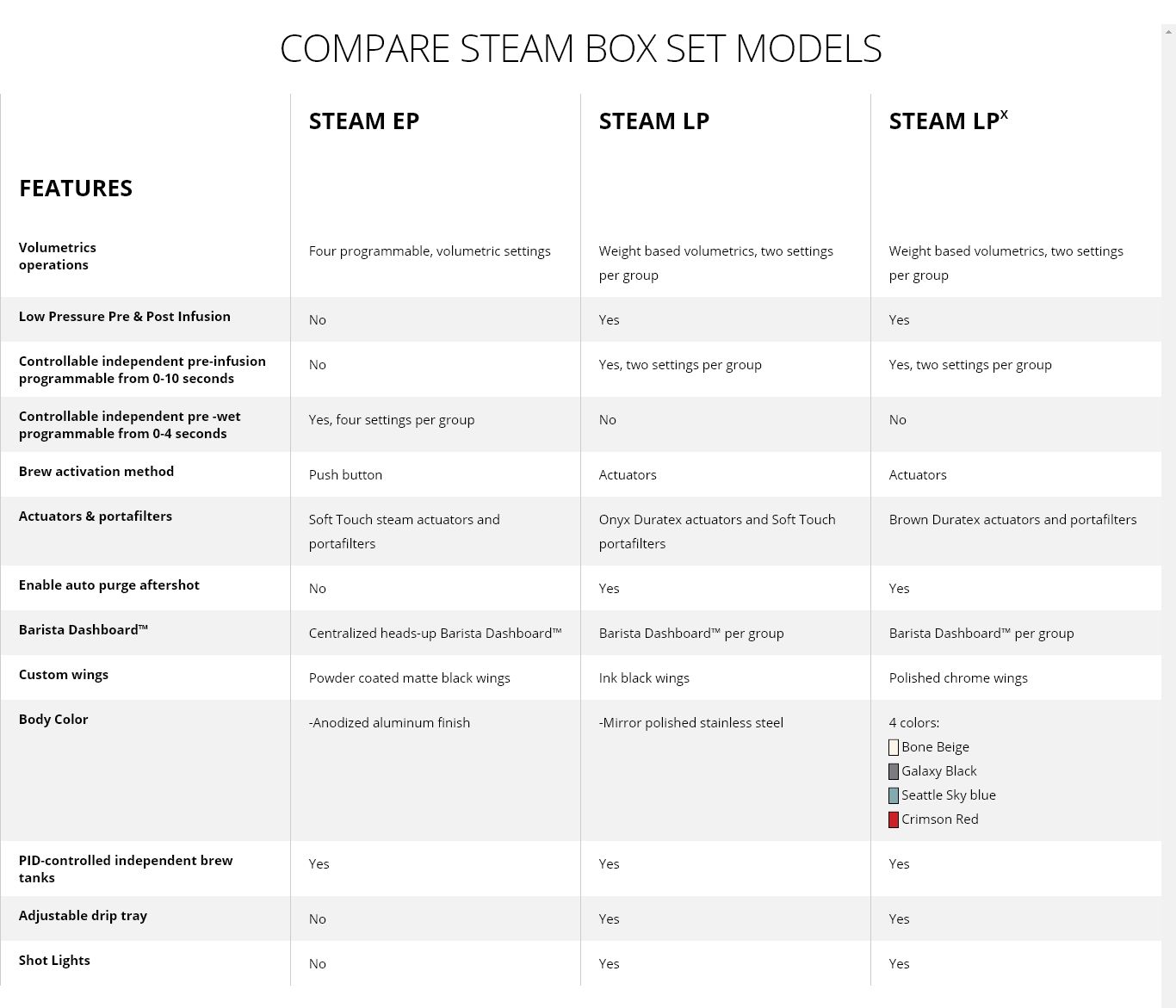
Task: Click the FEATURES header label
Action: [x=76, y=189]
